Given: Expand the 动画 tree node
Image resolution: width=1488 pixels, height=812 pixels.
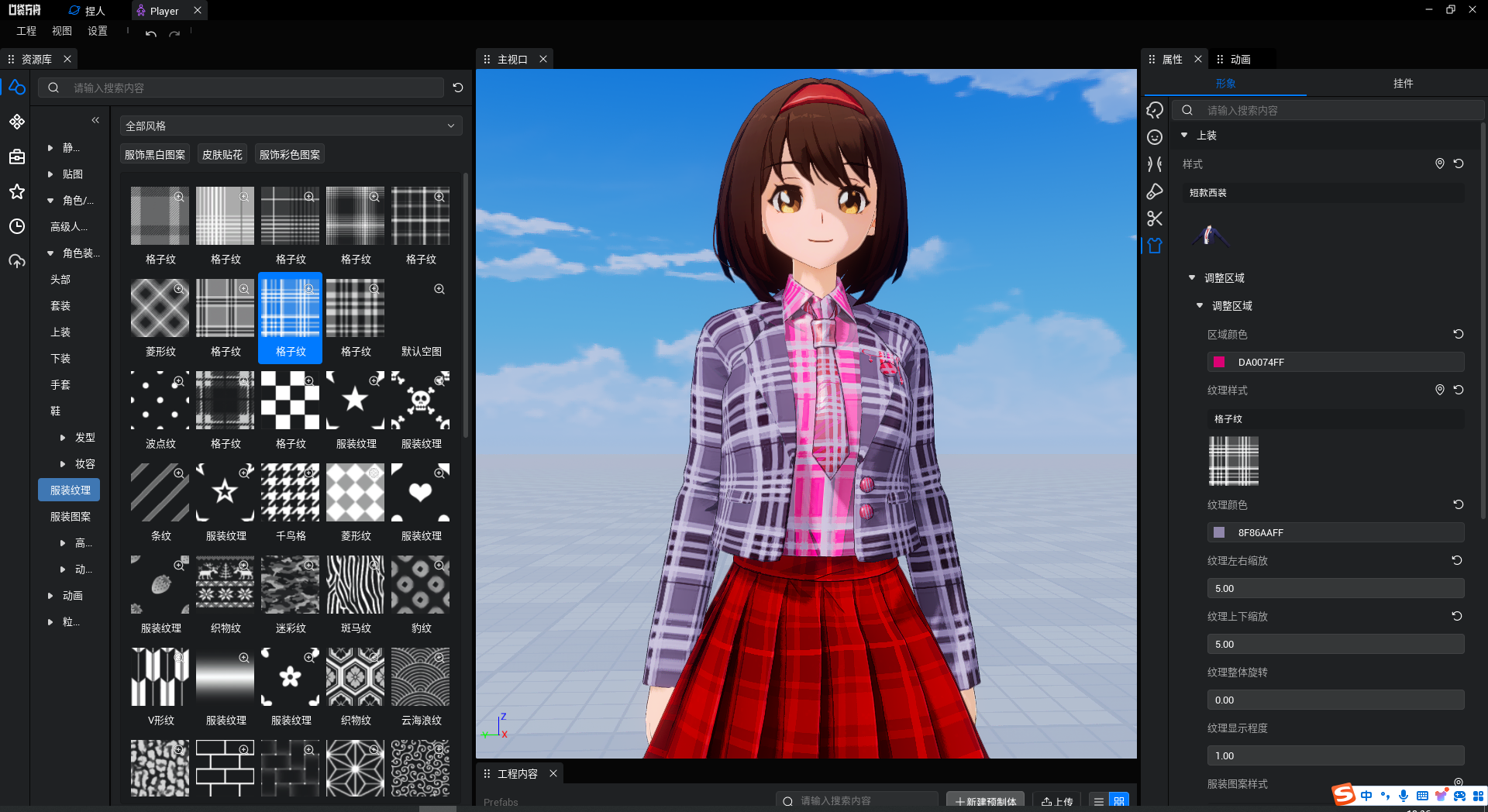Looking at the screenshot, I should 50,596.
